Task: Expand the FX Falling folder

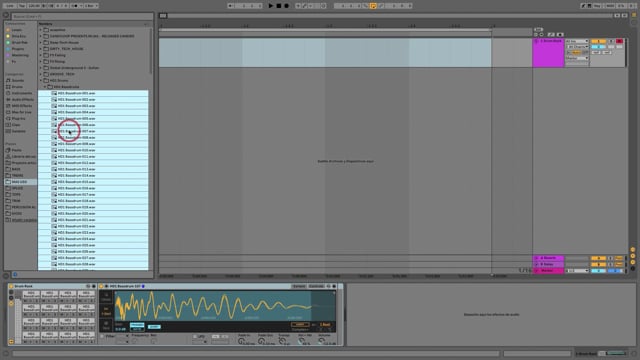Action: pos(41,55)
